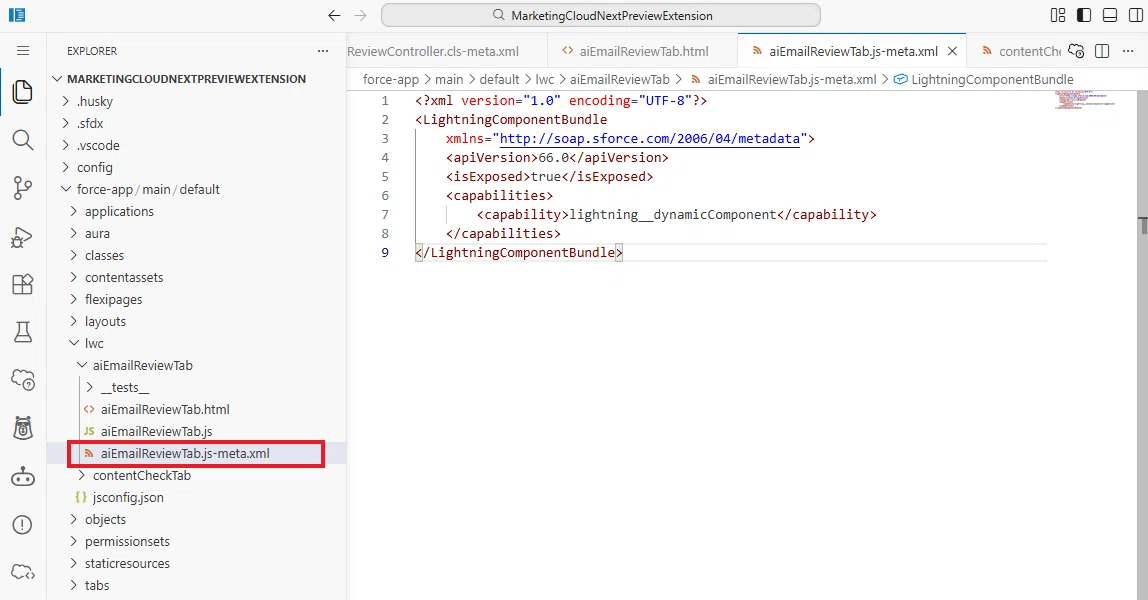Open the Source Control view
The image size is (1148, 600).
click(x=23, y=188)
